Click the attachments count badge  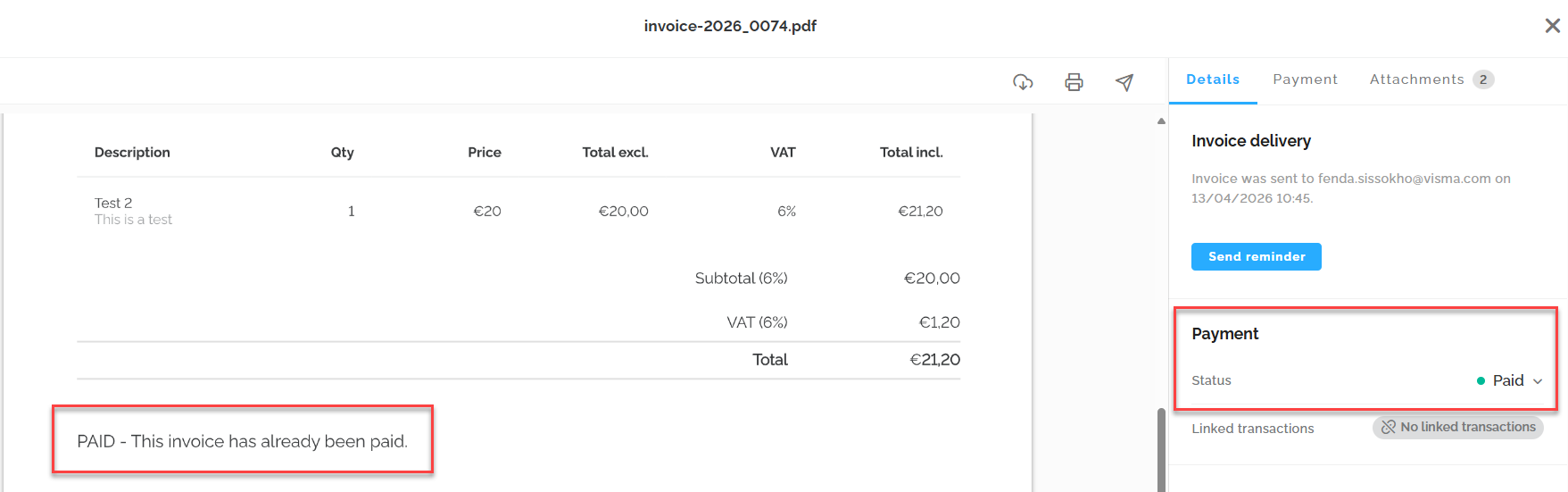(1483, 79)
